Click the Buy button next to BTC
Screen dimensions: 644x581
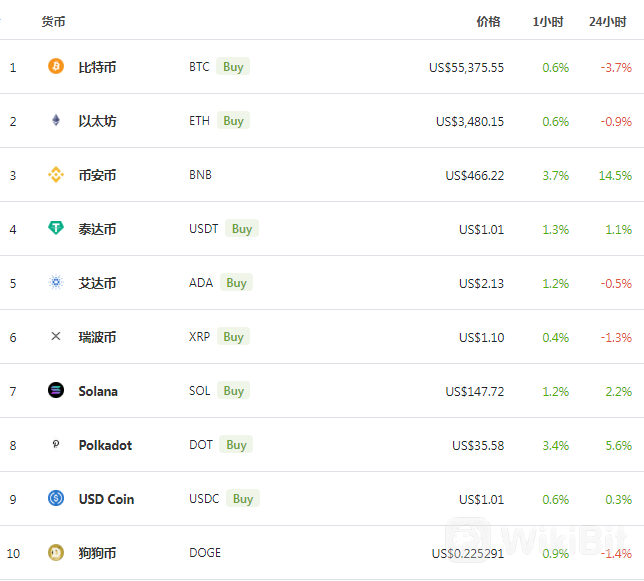click(x=233, y=67)
